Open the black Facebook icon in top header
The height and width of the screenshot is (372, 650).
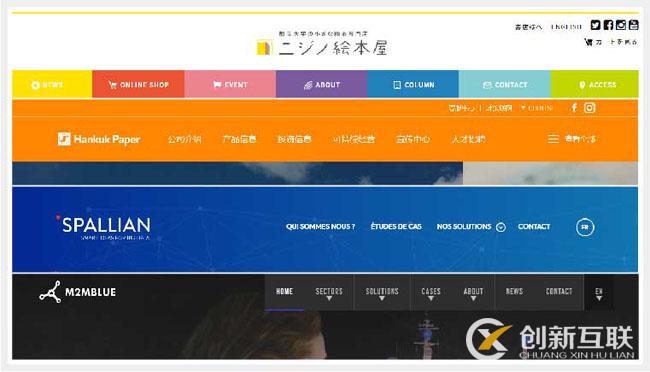point(608,25)
